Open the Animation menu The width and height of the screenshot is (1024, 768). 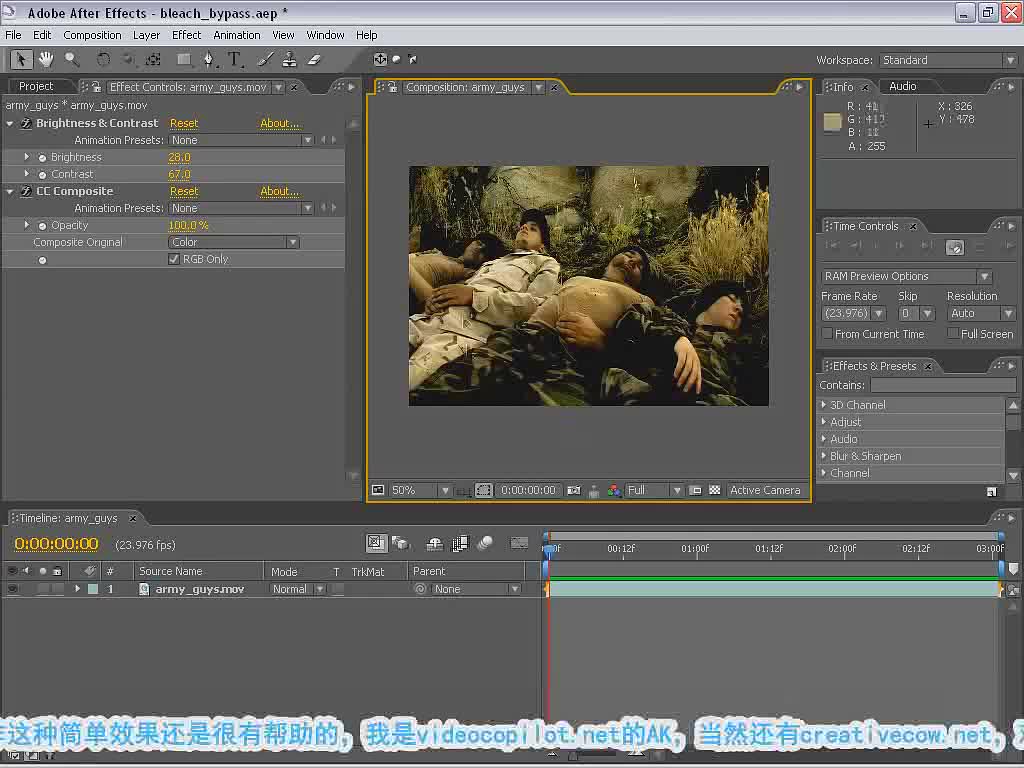(x=236, y=35)
